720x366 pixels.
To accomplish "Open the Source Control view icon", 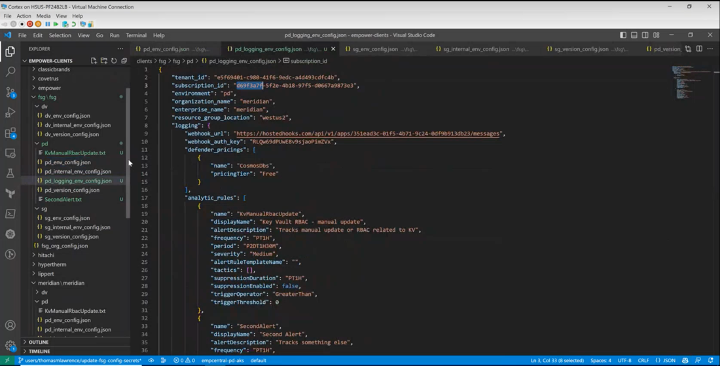I will (x=10, y=92).
